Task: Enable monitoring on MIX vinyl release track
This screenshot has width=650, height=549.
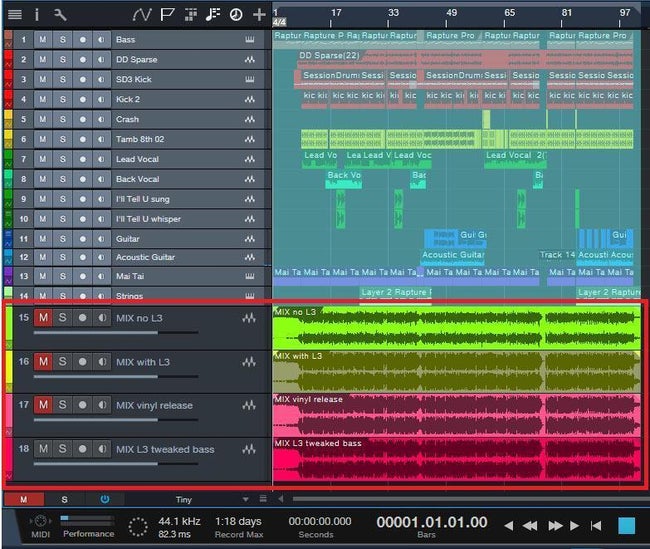Action: [x=101, y=405]
